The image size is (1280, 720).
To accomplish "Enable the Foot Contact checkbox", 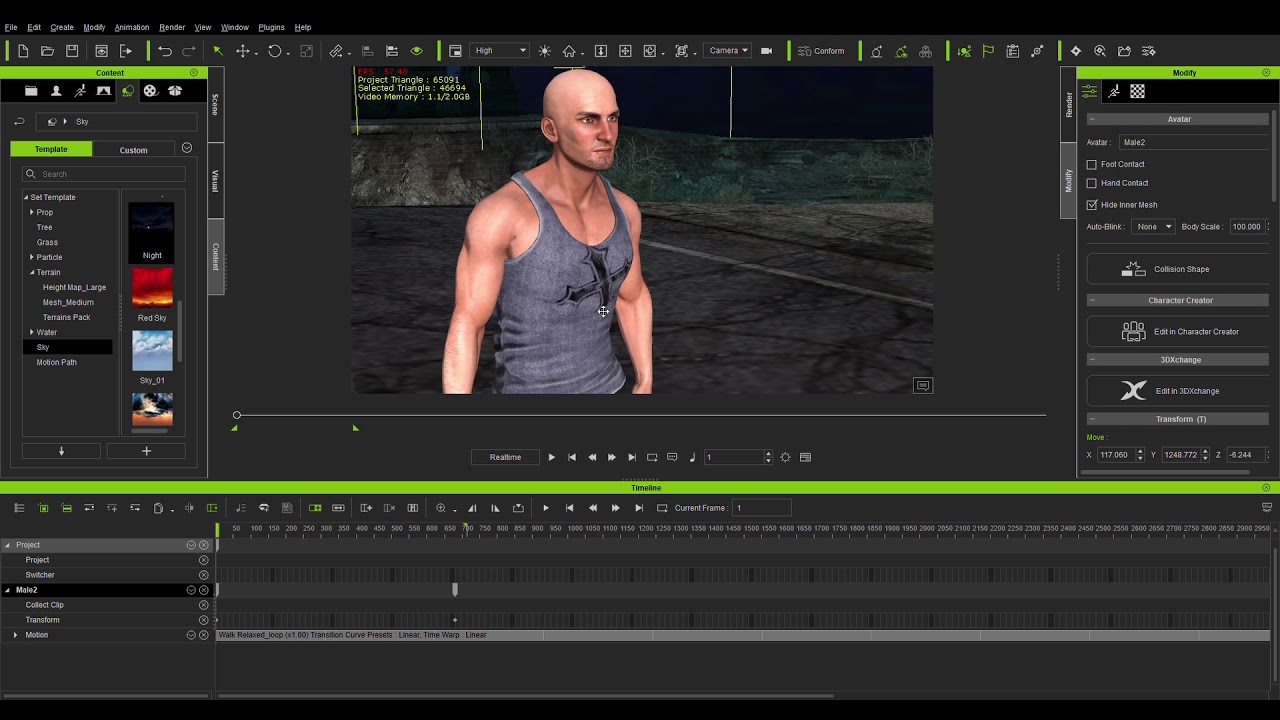I will pos(1092,164).
